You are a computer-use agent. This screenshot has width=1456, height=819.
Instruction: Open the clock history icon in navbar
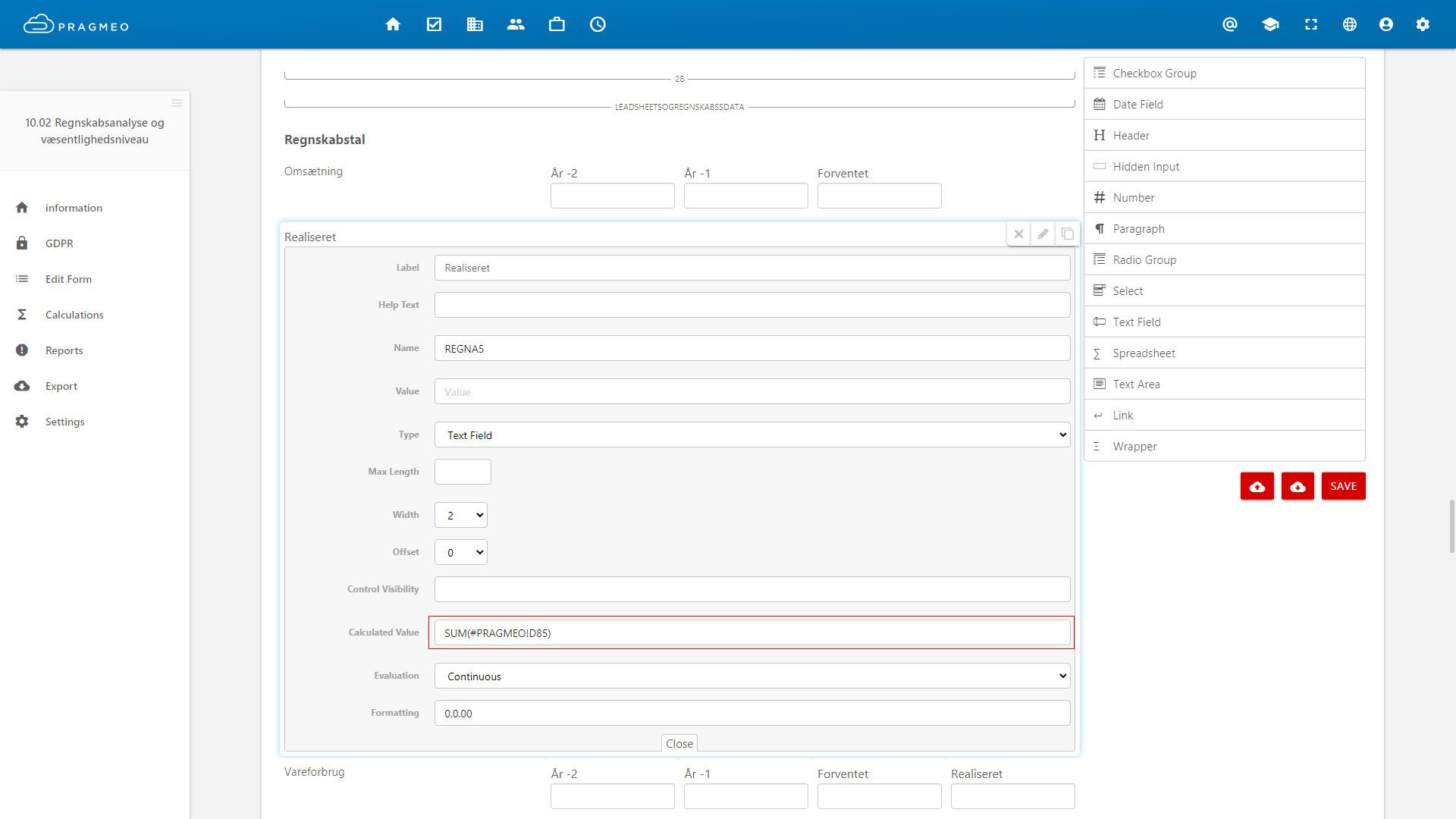tap(598, 24)
